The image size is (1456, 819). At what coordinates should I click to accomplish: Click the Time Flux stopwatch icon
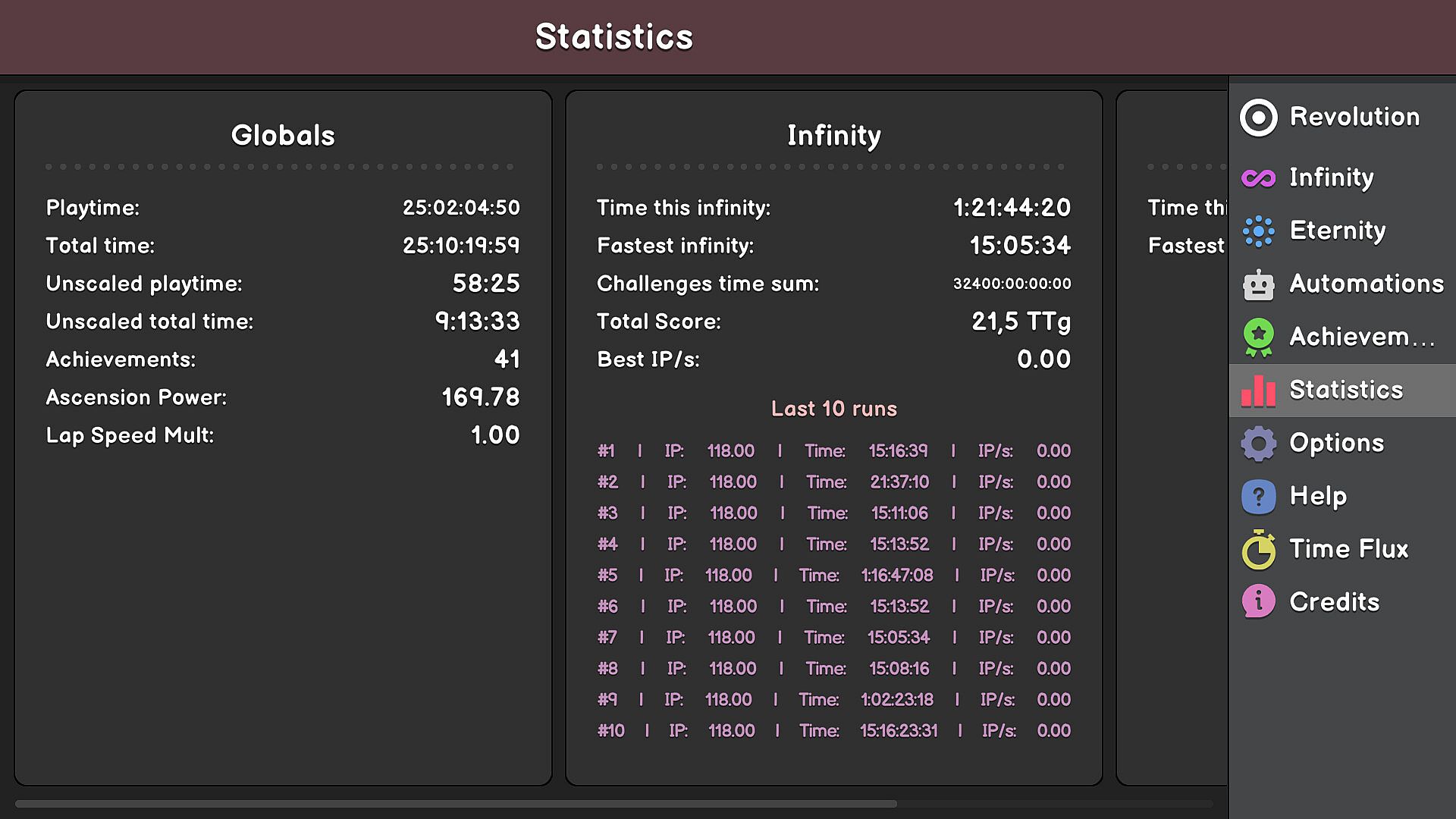point(1258,550)
